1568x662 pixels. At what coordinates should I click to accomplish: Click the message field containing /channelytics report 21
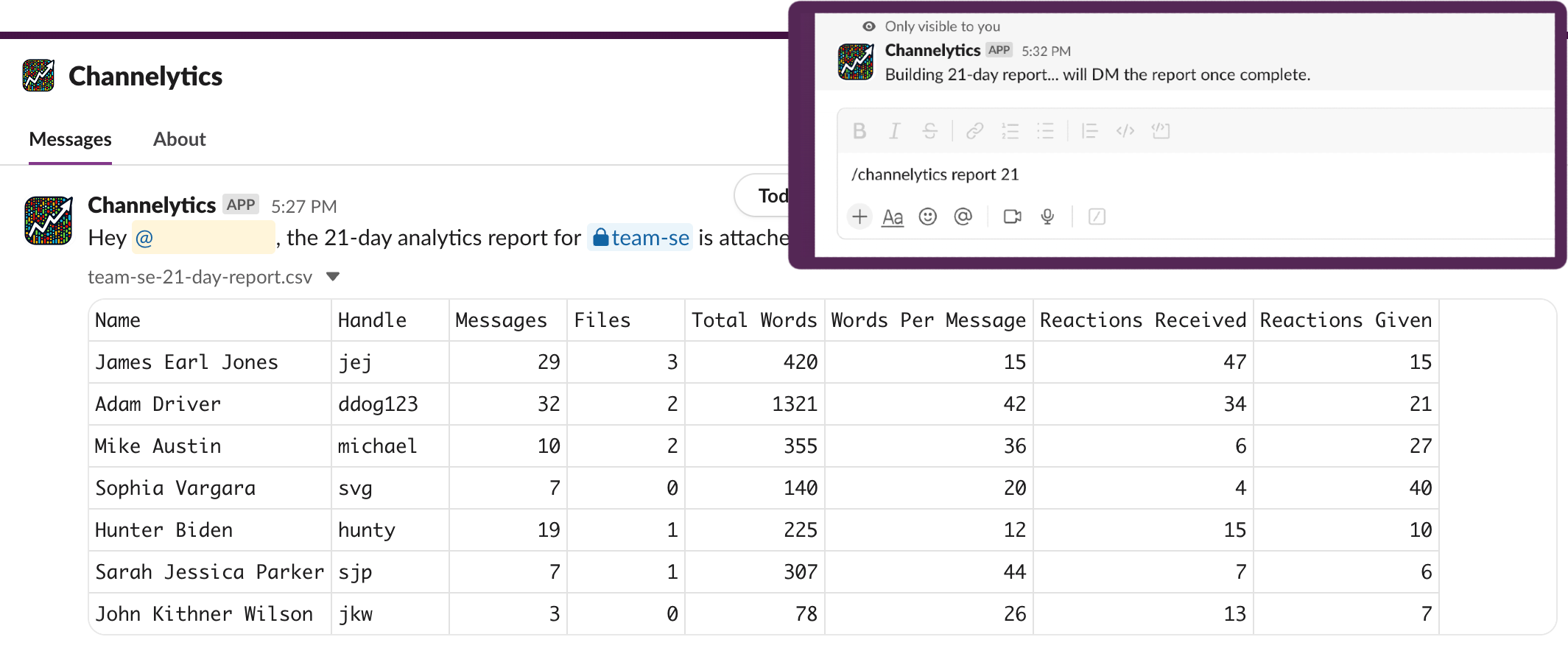coord(1178,175)
